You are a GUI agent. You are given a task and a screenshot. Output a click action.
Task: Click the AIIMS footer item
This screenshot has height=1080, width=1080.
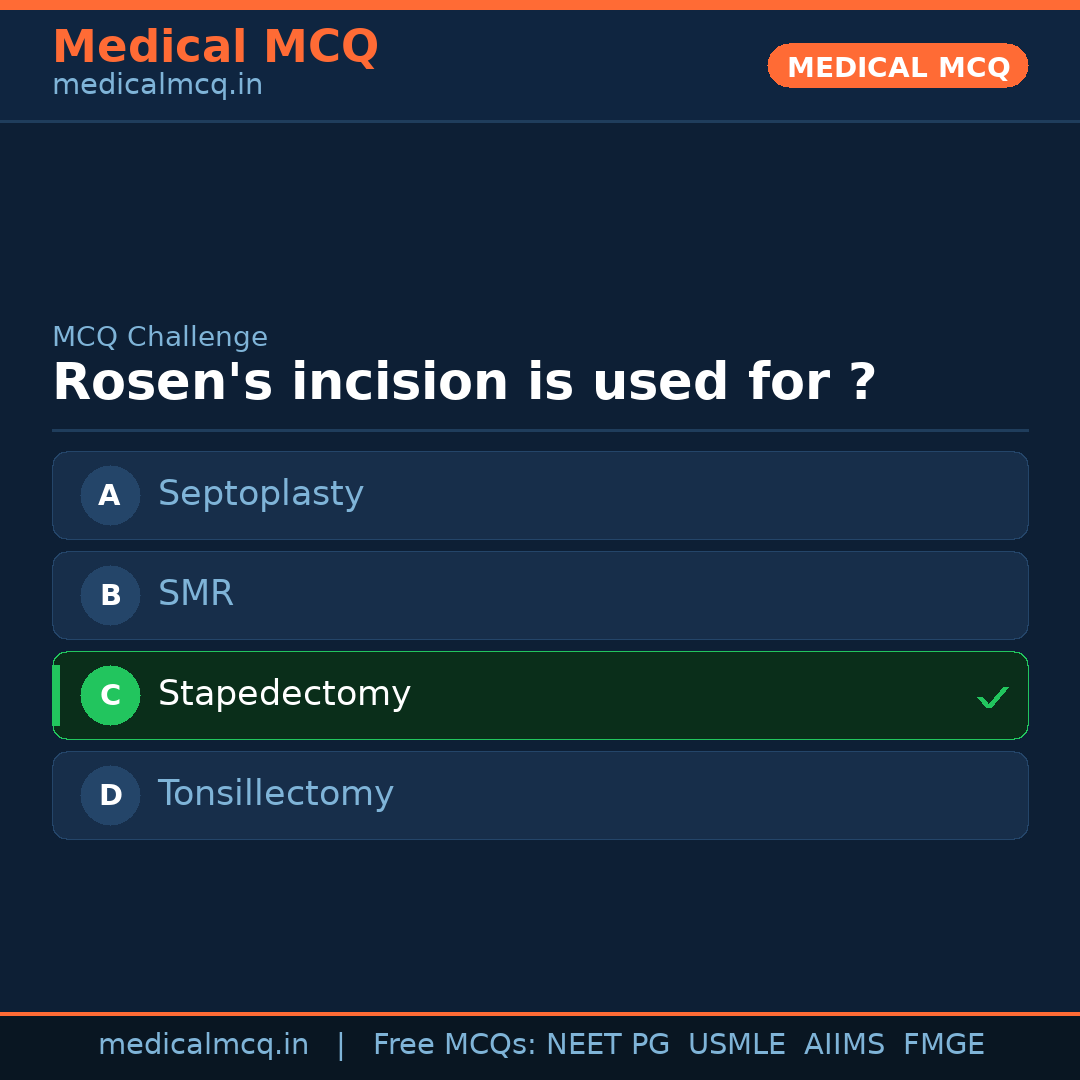[x=844, y=1045]
